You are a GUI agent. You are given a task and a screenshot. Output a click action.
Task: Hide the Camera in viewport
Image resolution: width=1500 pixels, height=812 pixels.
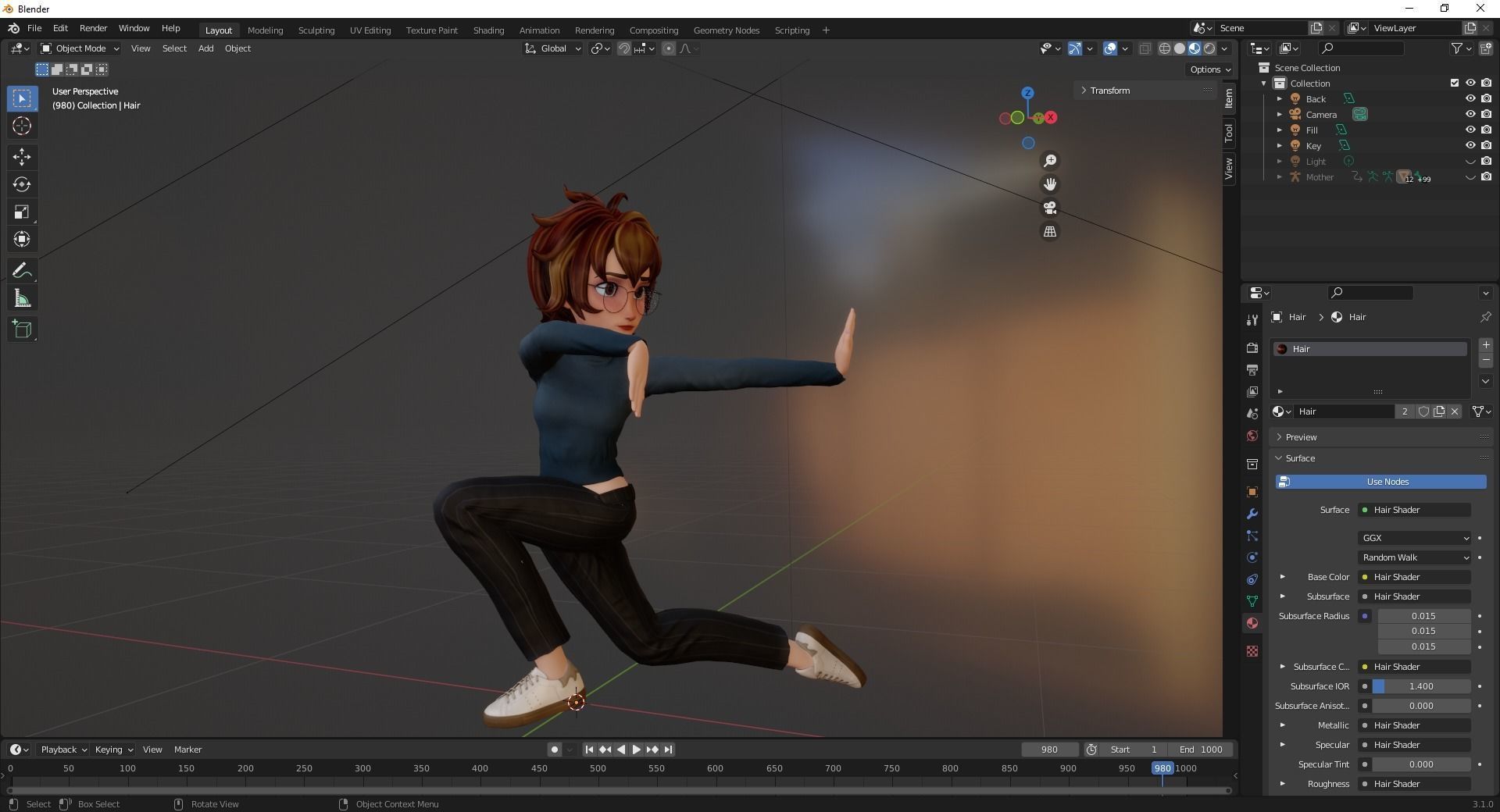point(1470,114)
